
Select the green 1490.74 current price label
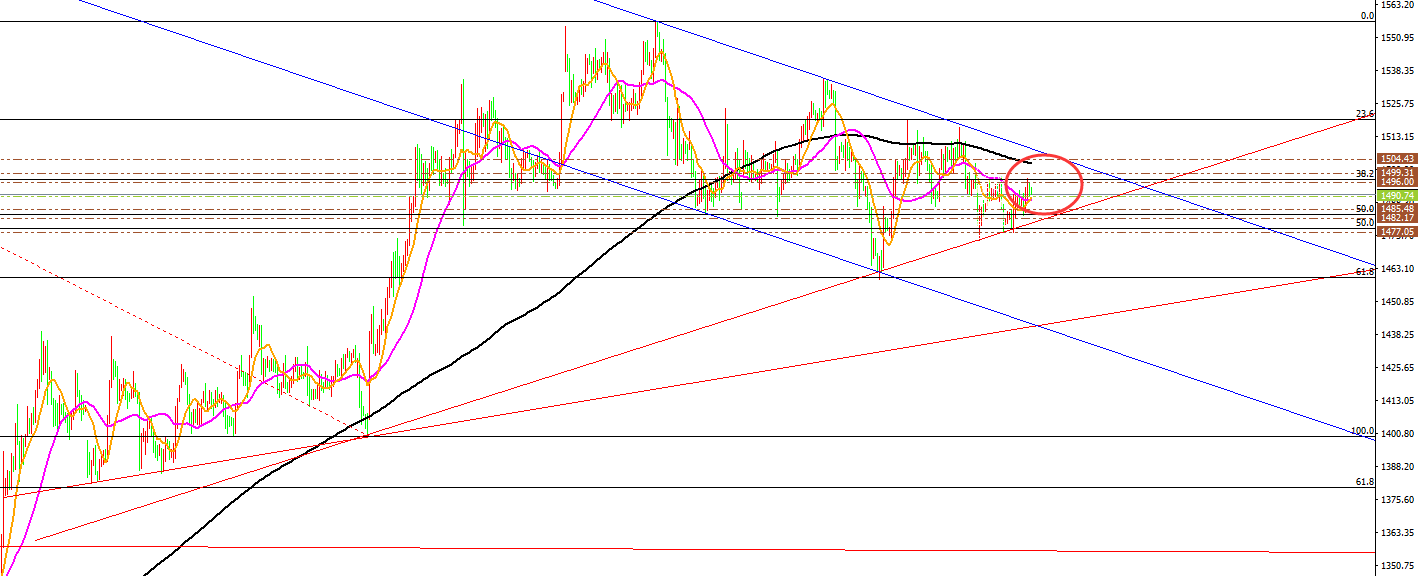point(1396,196)
